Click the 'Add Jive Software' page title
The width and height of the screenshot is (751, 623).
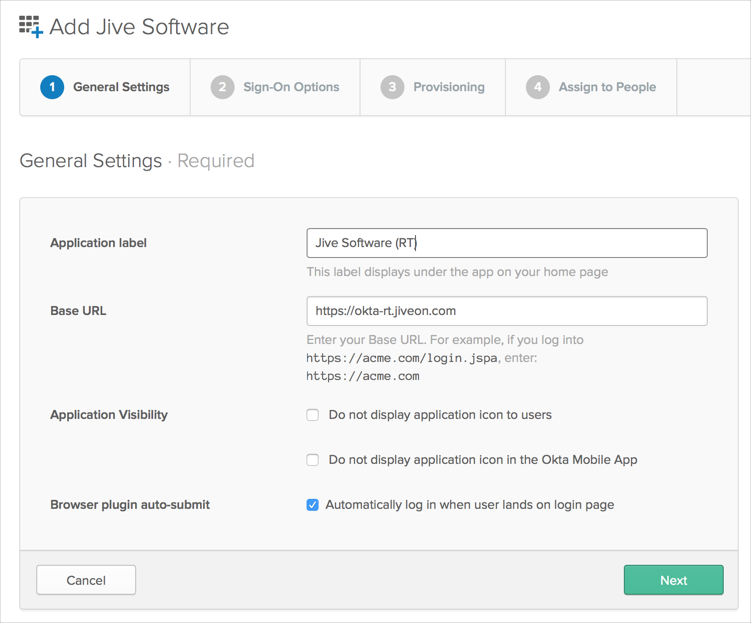(139, 27)
